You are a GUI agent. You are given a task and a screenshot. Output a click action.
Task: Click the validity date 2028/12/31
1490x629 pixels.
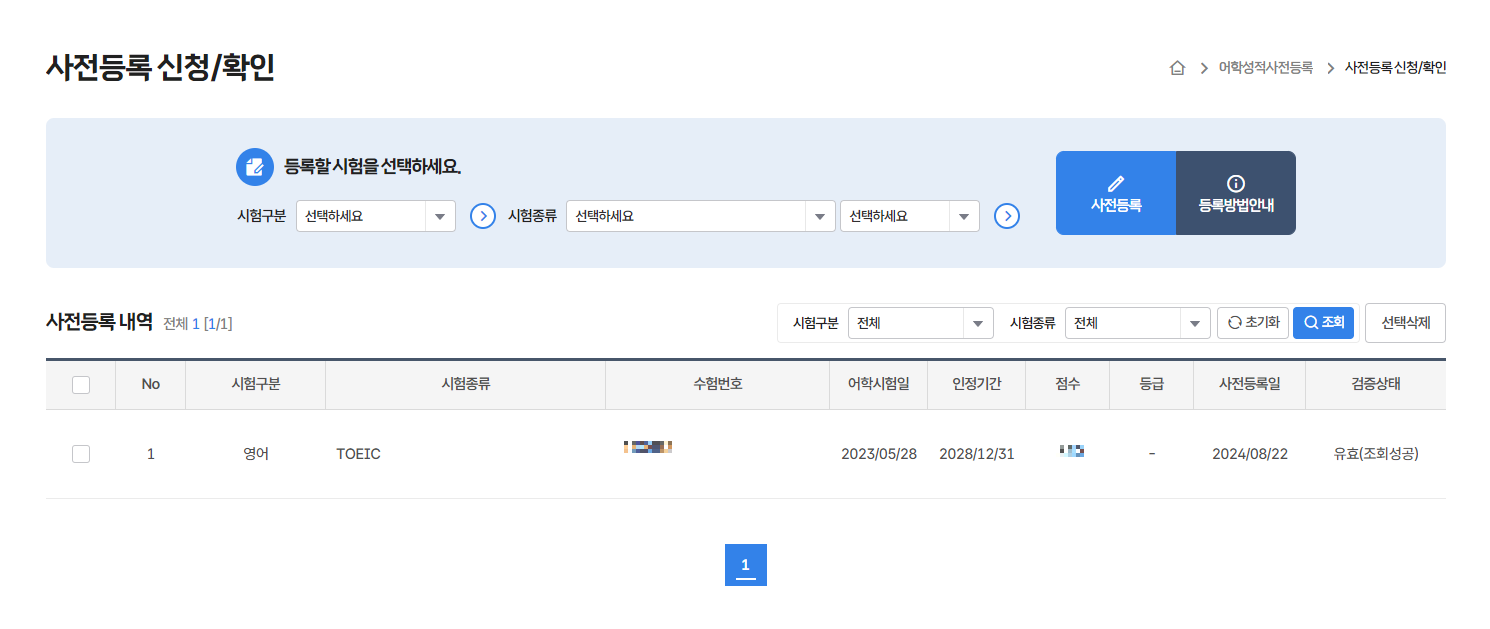click(977, 454)
